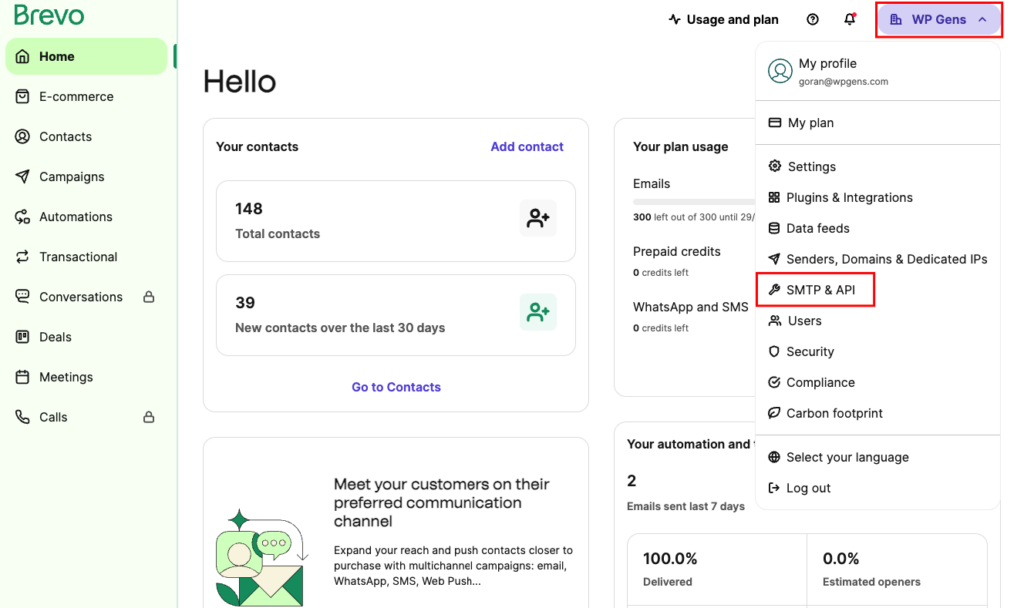
Task: Click the lock icon next to Conversations
Action: coord(149,297)
